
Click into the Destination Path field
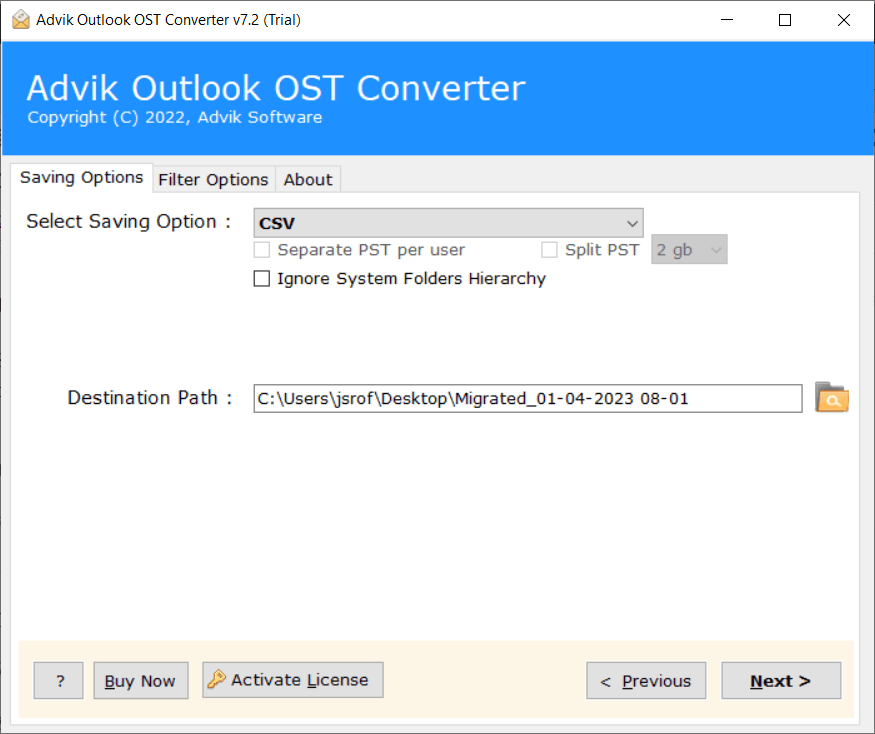528,399
